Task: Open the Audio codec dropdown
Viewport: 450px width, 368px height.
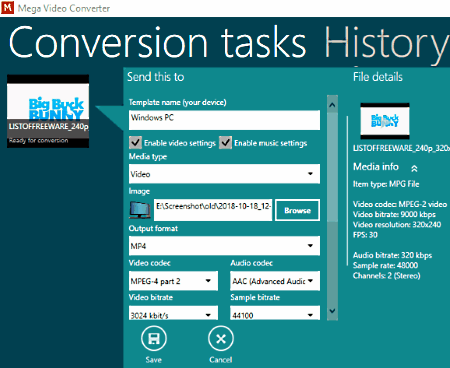Action: coord(275,281)
